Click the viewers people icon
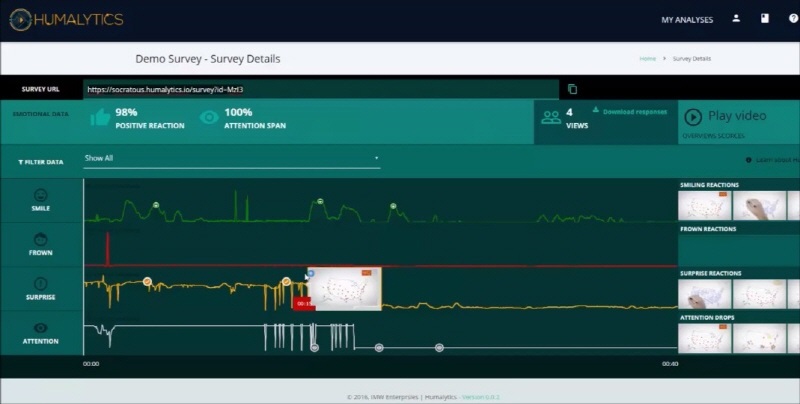 [x=551, y=118]
